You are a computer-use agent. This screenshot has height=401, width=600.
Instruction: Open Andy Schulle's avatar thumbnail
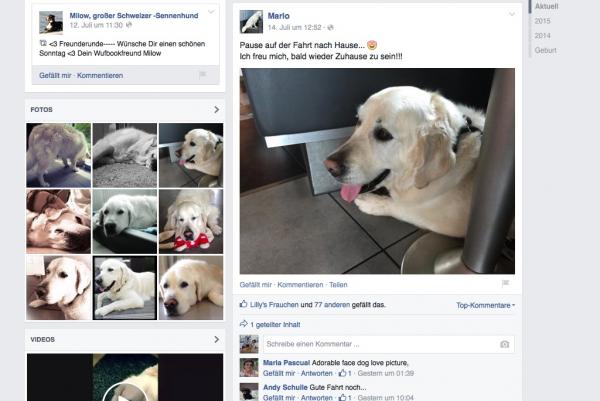(x=249, y=392)
